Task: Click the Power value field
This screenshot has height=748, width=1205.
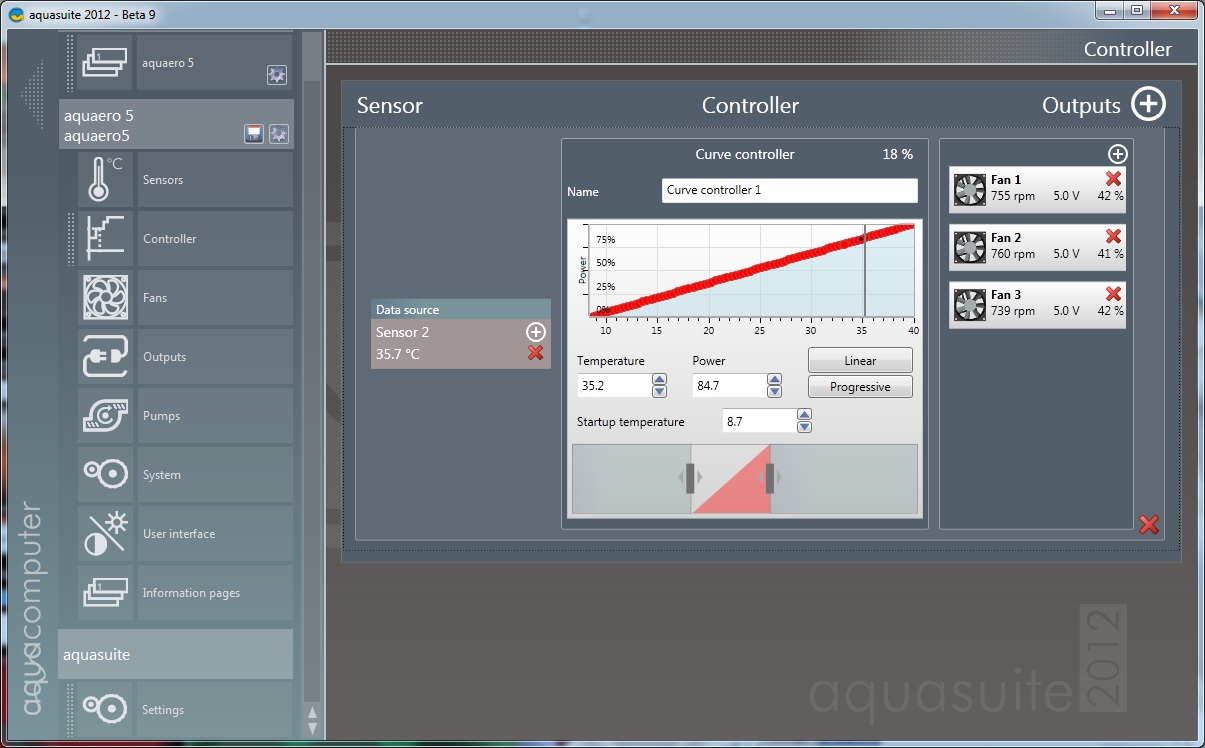Action: (x=730, y=386)
